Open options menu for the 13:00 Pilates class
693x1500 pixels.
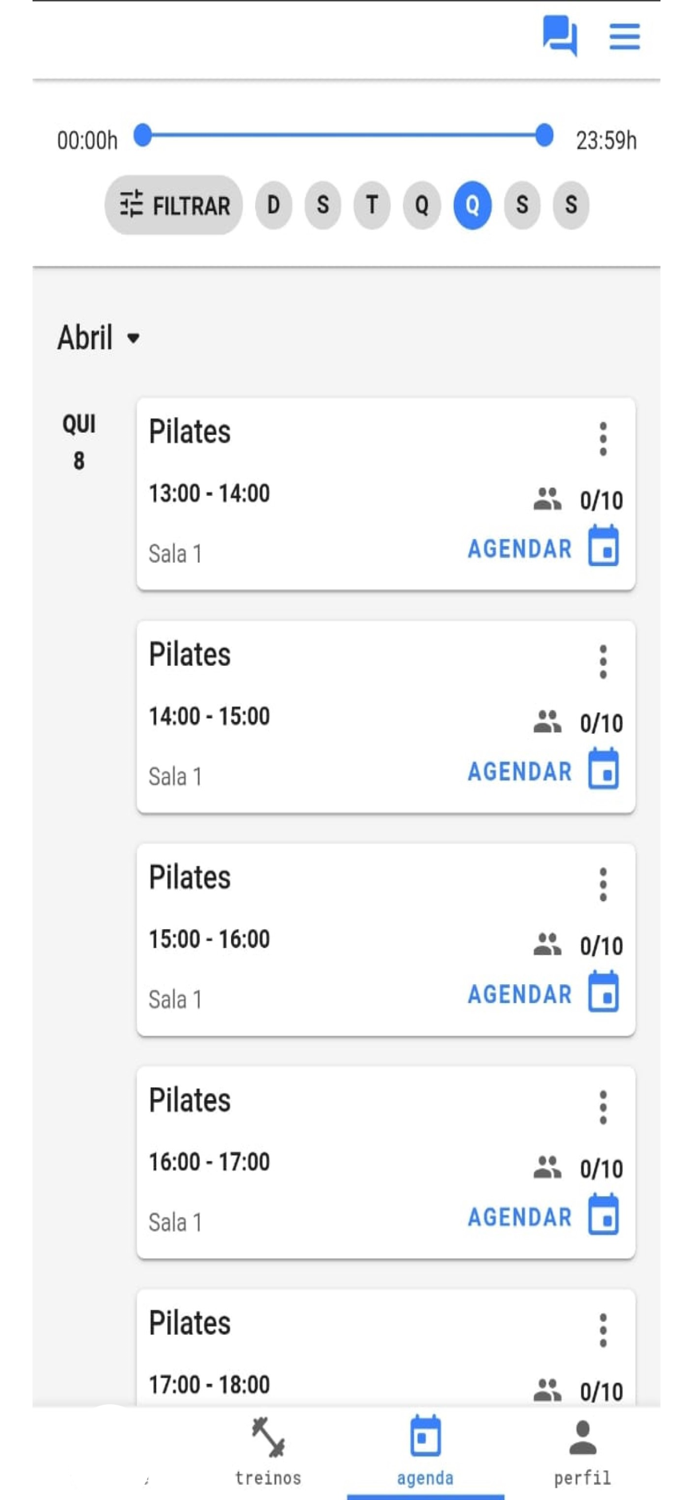click(603, 437)
